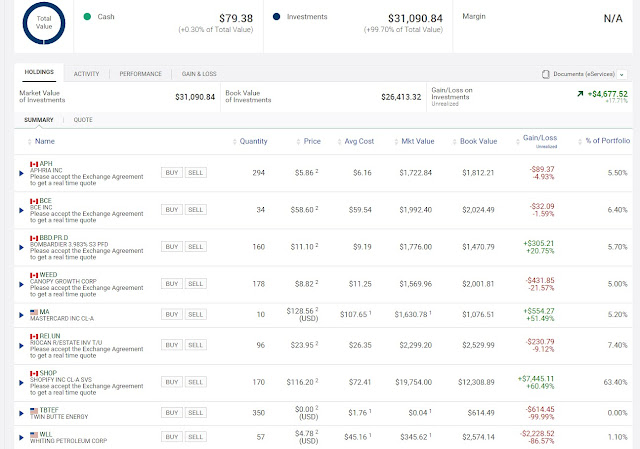This screenshot has height=449, width=640.
Task: Sort holdings by Quantity column
Action: (250, 141)
